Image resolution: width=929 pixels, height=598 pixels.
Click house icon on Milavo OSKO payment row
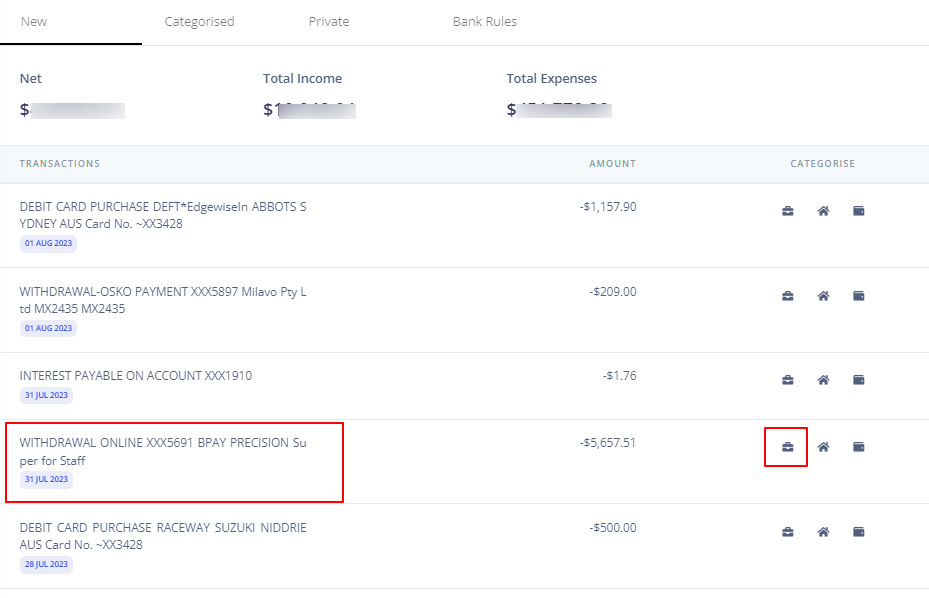pyautogui.click(x=823, y=296)
